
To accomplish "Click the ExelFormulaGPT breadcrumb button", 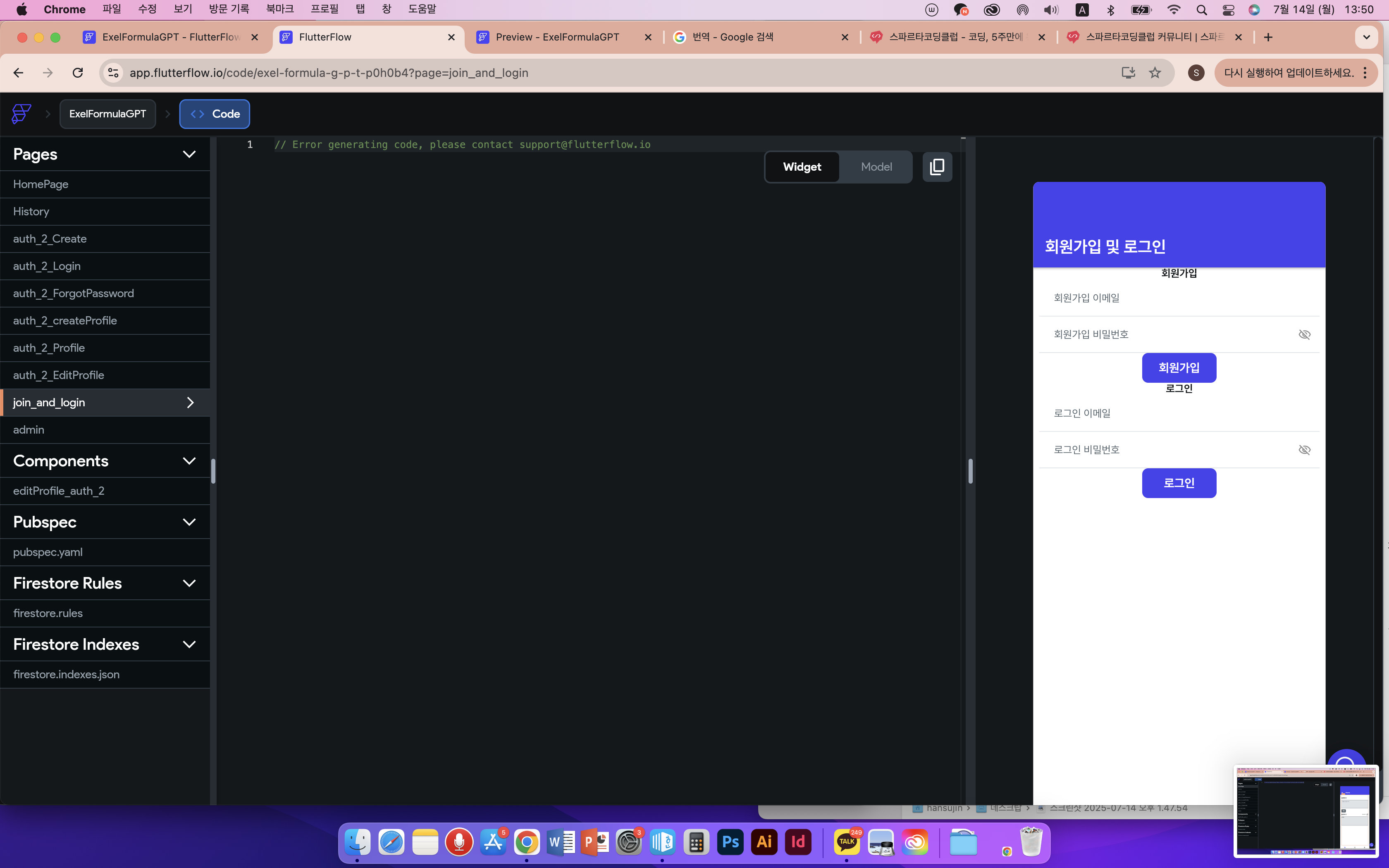I will pyautogui.click(x=107, y=114).
